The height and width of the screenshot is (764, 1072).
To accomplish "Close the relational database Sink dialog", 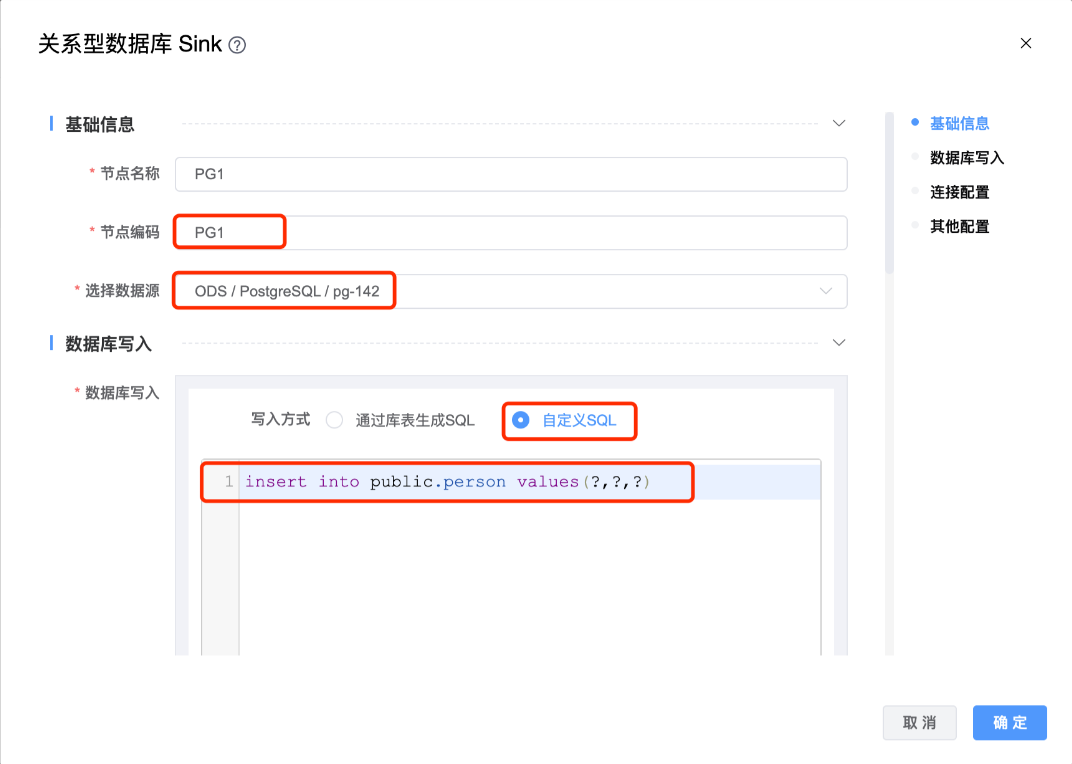I will tap(1025, 43).
